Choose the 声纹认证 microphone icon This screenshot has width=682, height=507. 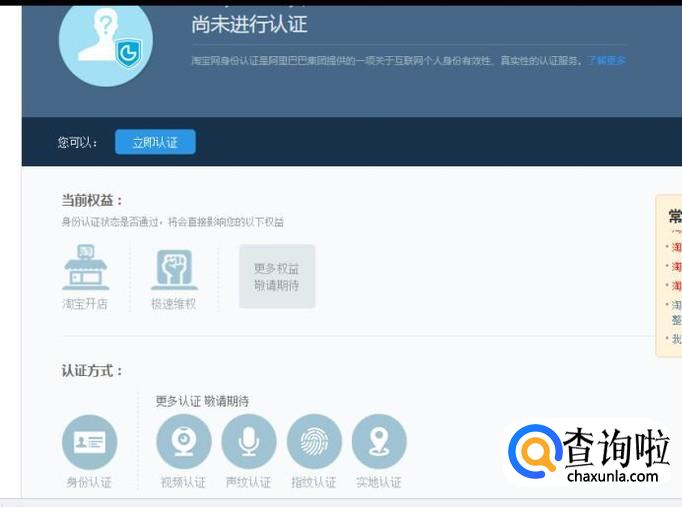point(249,442)
